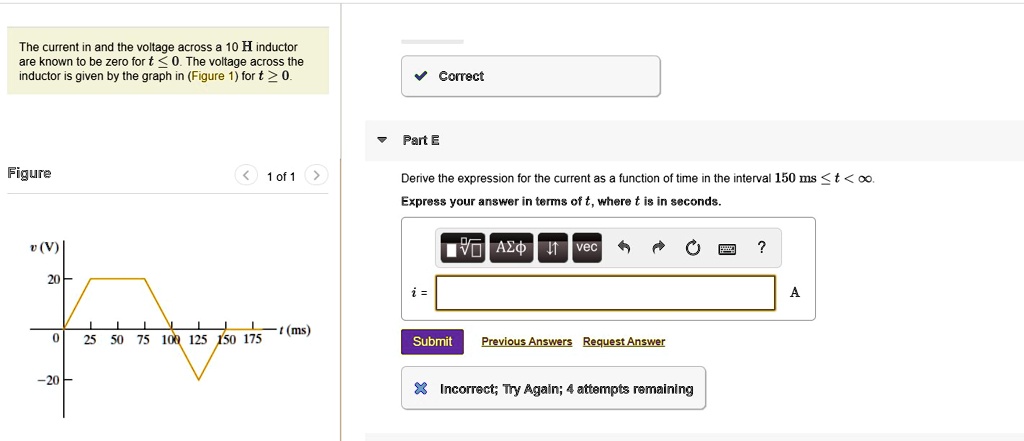Screen dimensions: 1024x441
Task: Go to next figure arrow
Action: [x=315, y=176]
